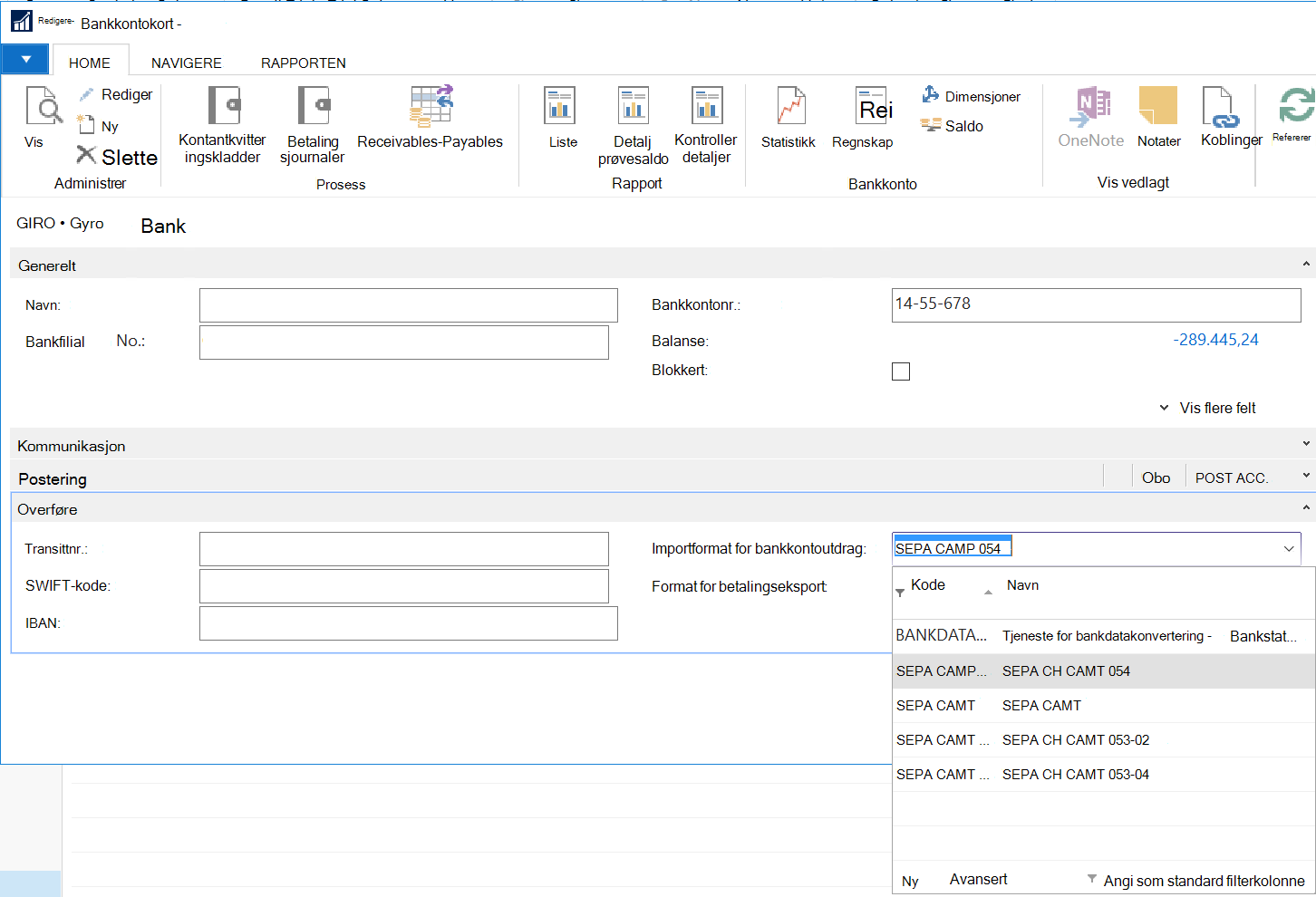Open Notater sticky note icon
Image resolution: width=1316 pixels, height=897 pixels.
tap(1158, 106)
